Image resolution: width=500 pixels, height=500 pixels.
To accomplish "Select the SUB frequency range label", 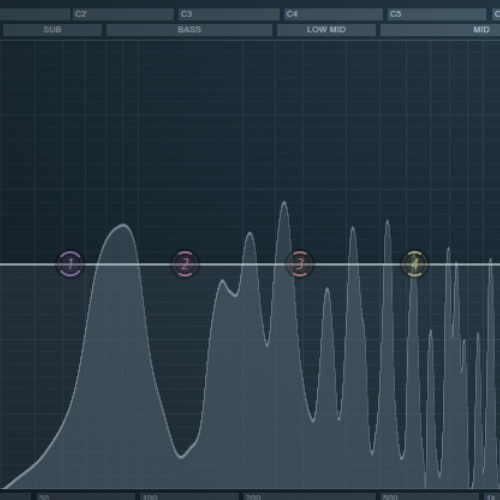I will (52, 30).
